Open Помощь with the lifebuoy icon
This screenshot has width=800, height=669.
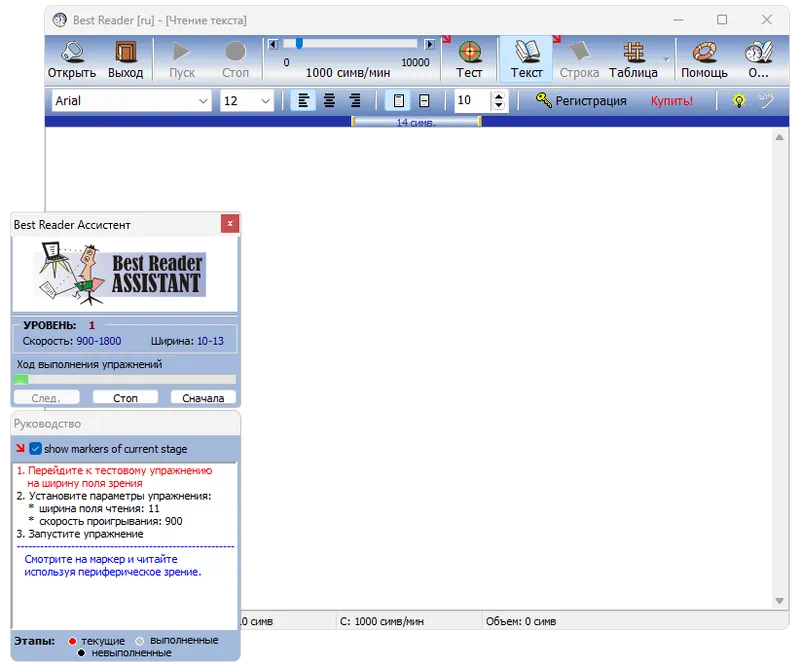pos(704,60)
